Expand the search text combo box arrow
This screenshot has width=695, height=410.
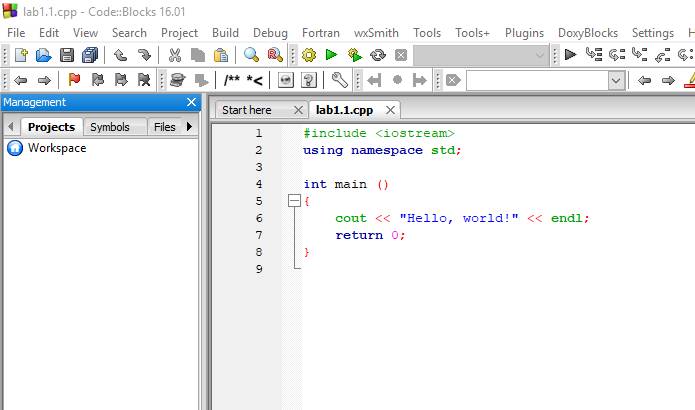[616, 81]
